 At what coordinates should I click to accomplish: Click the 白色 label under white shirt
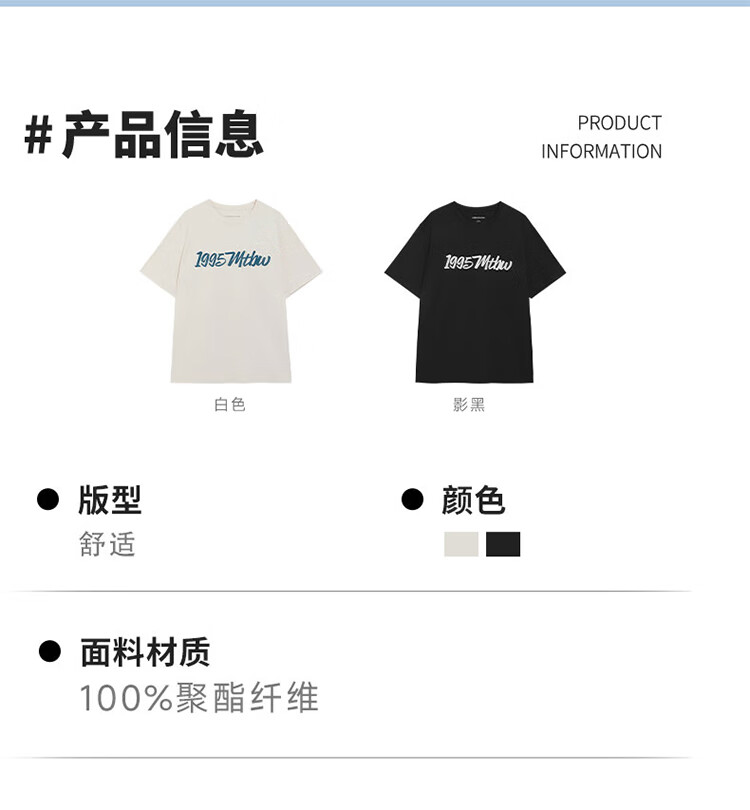230,404
